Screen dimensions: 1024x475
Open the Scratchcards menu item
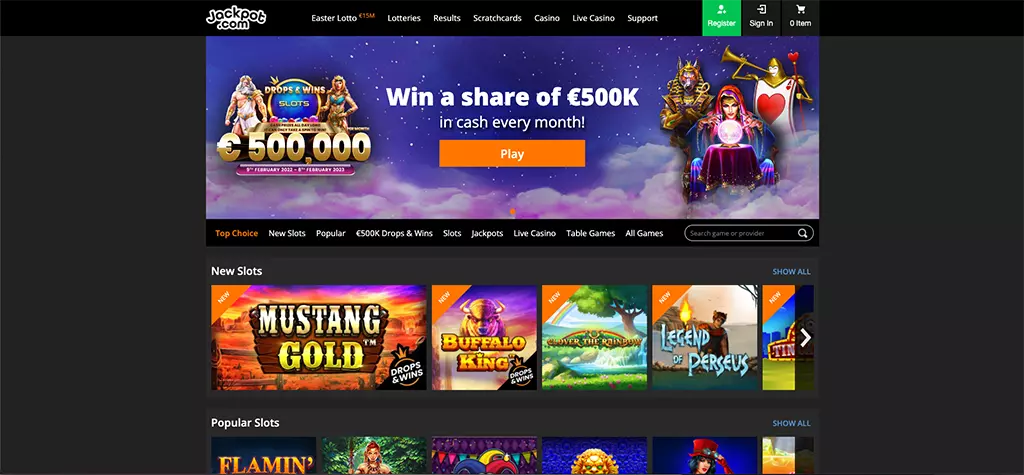(x=497, y=18)
